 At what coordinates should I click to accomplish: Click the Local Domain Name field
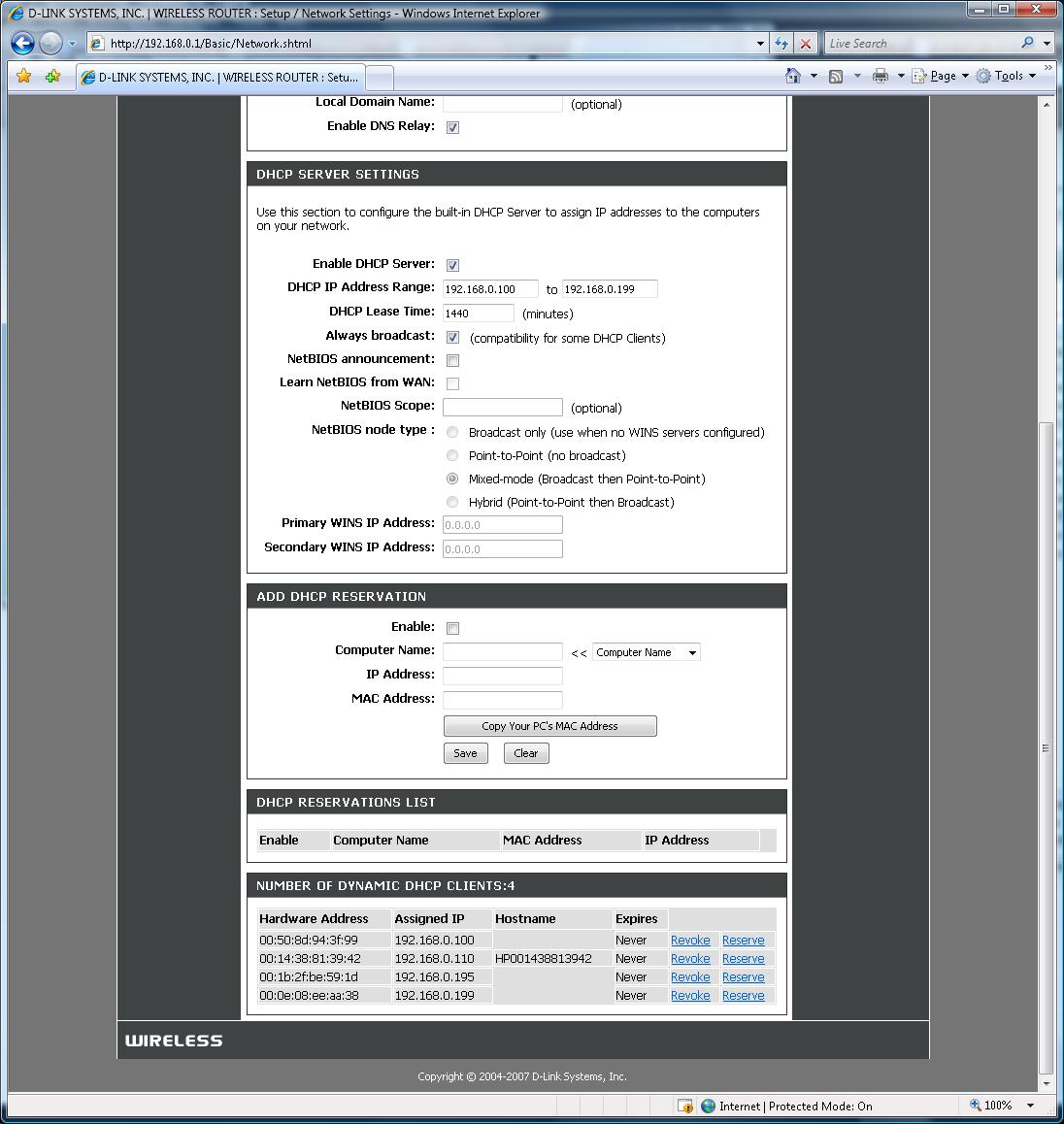(x=502, y=104)
